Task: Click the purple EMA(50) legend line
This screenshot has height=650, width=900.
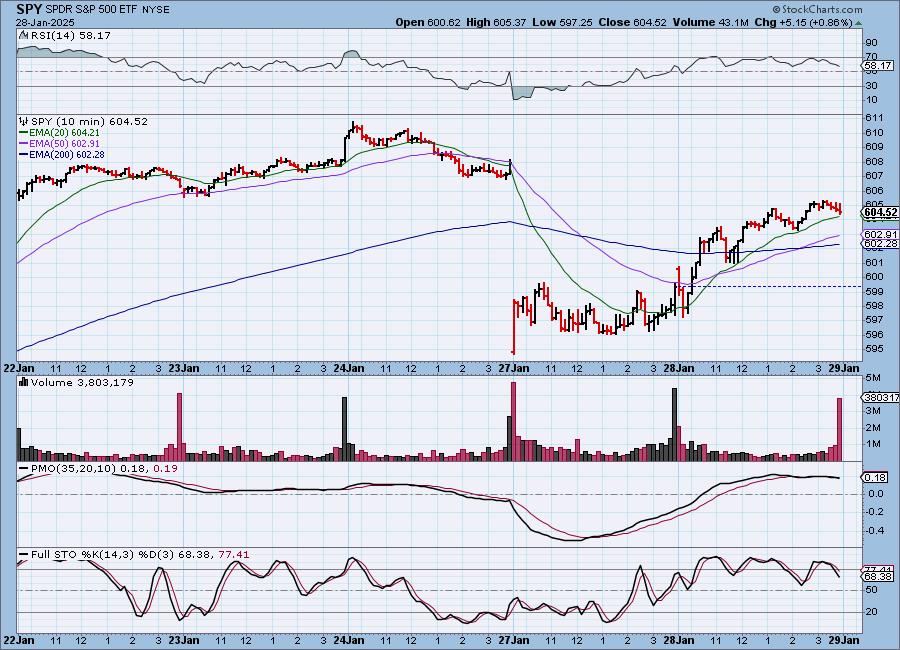Action: coord(24,144)
